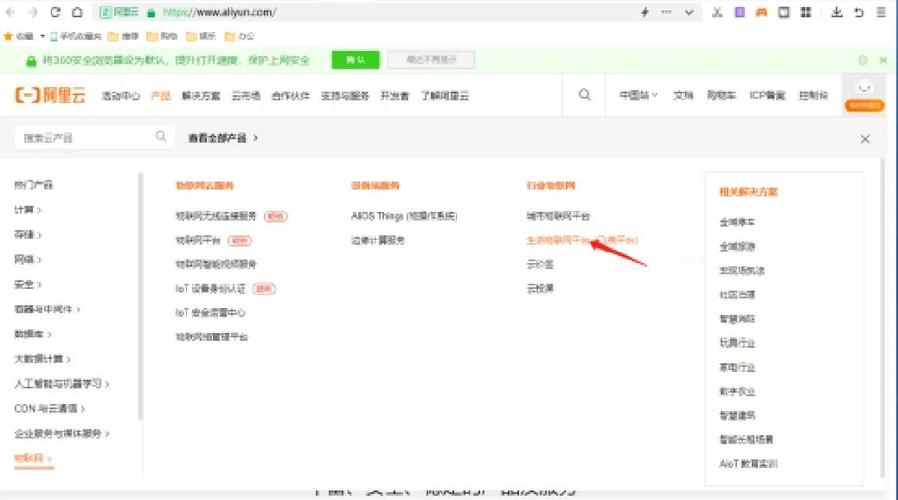898x500 pixels.
Task: Click the magnifier in product search box
Action: (161, 136)
